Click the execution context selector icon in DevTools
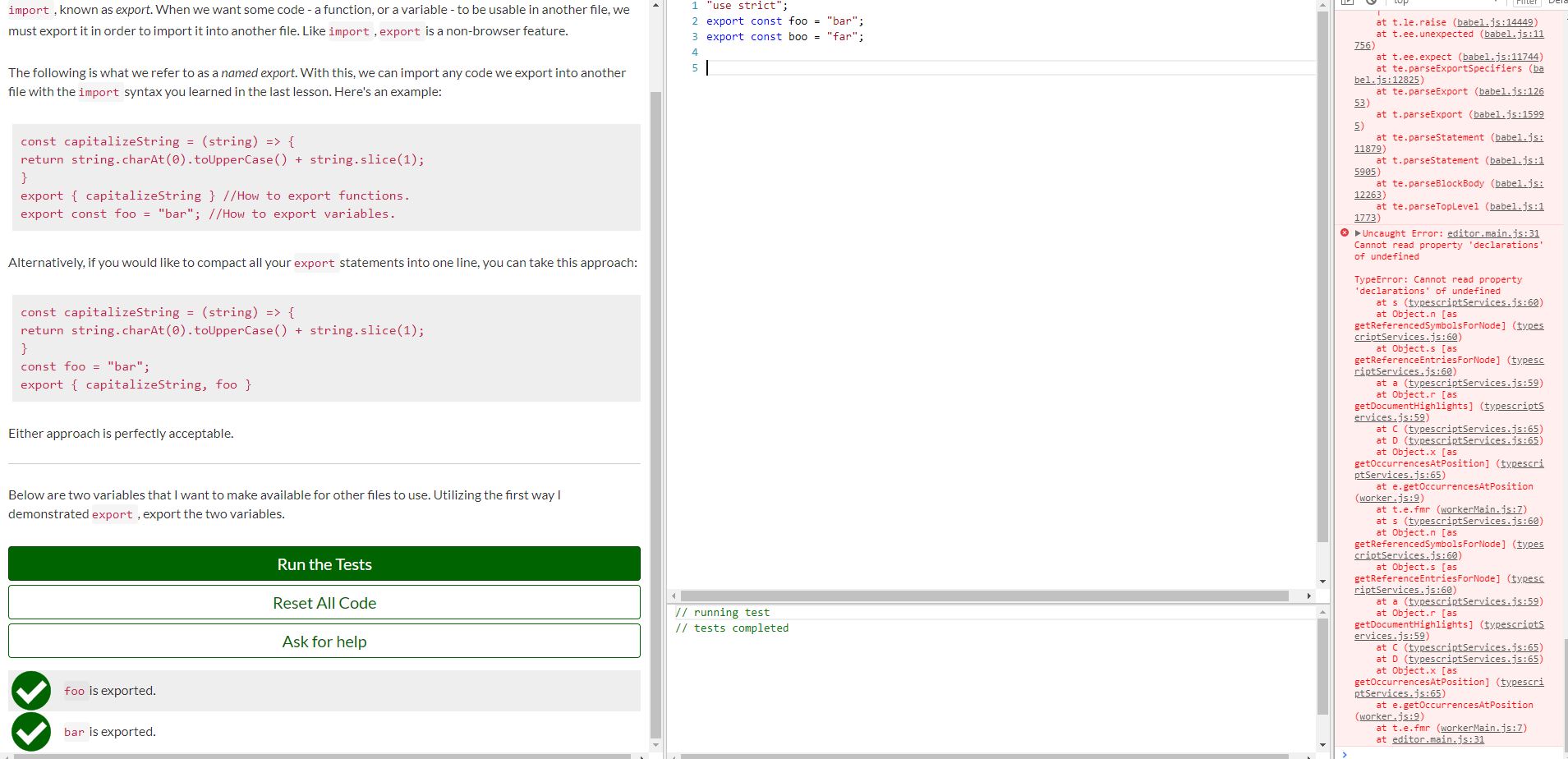Viewport: 1568px width, 759px height. (1348, 3)
